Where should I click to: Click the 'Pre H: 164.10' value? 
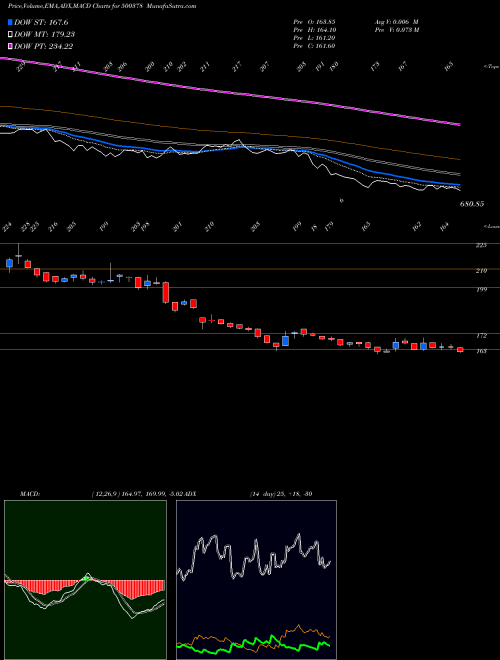(314, 29)
